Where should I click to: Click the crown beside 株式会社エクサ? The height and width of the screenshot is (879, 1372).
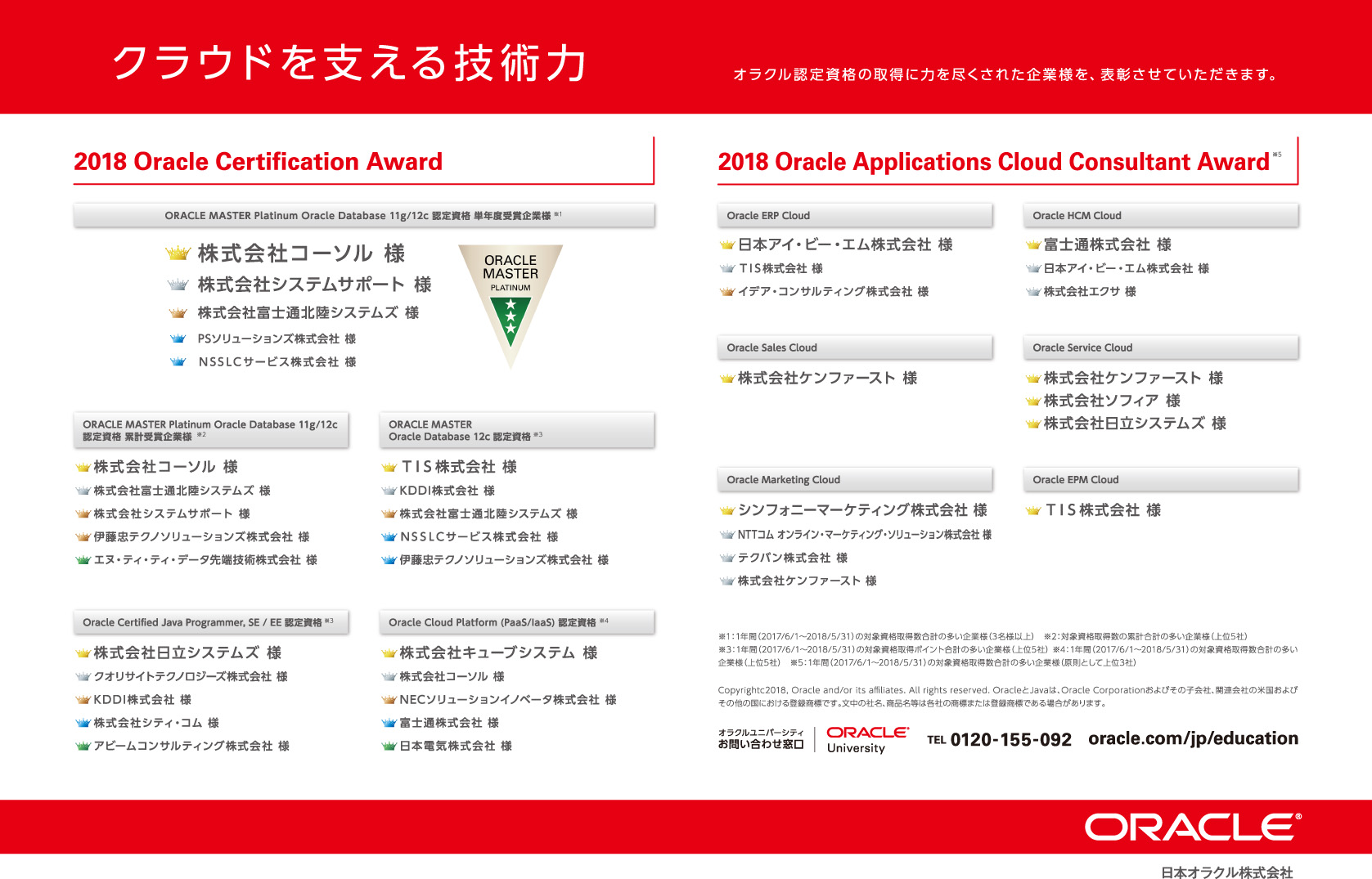click(x=1033, y=292)
